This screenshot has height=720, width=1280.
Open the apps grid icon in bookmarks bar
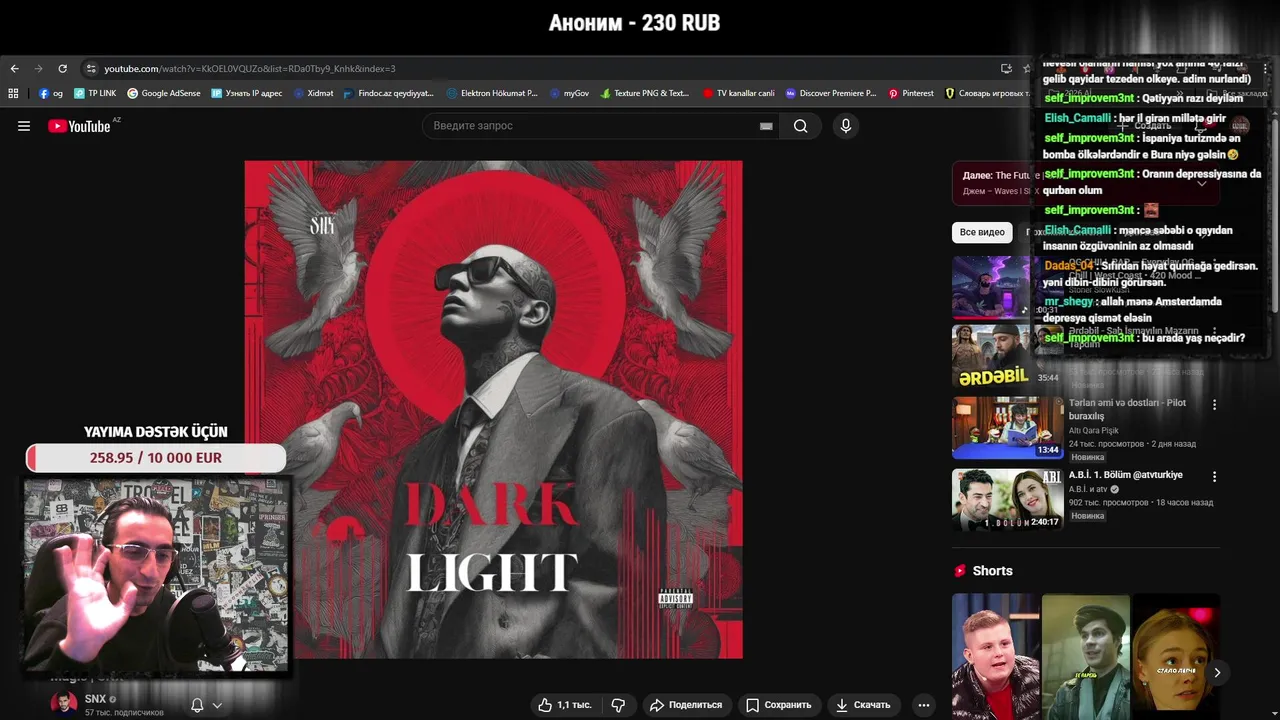13,93
